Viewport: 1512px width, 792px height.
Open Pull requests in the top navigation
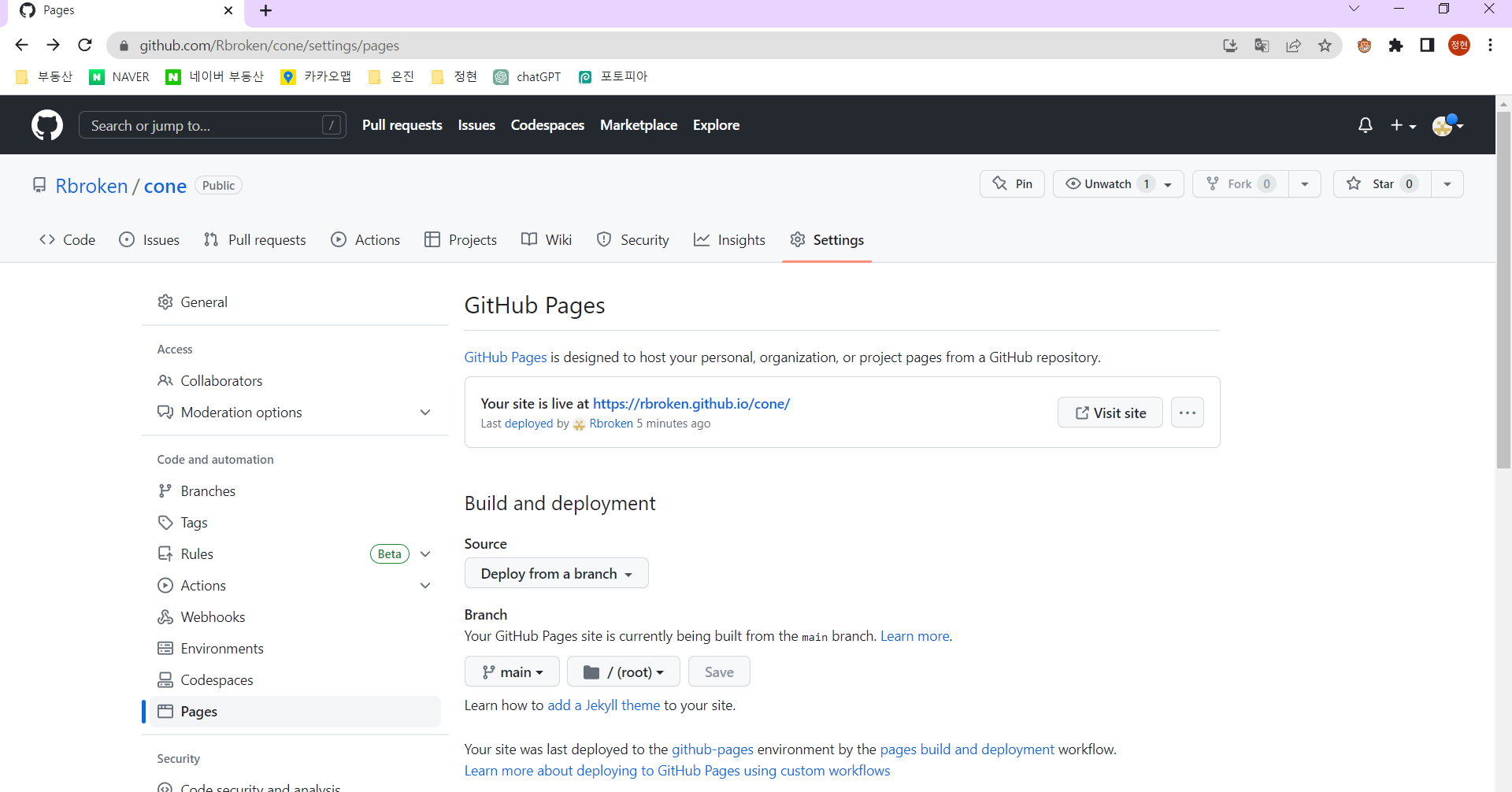pyautogui.click(x=402, y=125)
